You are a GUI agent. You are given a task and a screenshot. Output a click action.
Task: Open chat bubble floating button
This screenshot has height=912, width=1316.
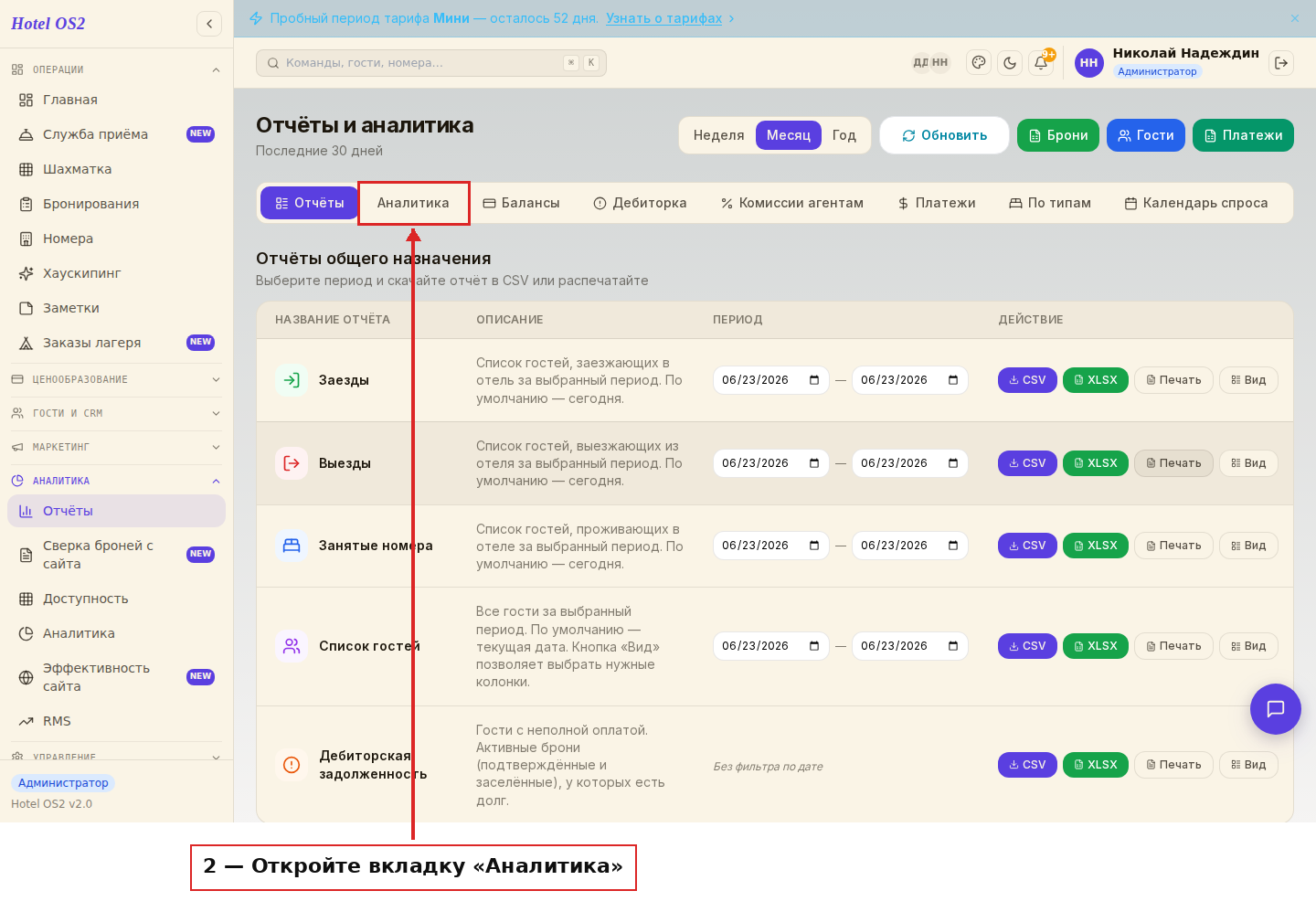pyautogui.click(x=1276, y=709)
